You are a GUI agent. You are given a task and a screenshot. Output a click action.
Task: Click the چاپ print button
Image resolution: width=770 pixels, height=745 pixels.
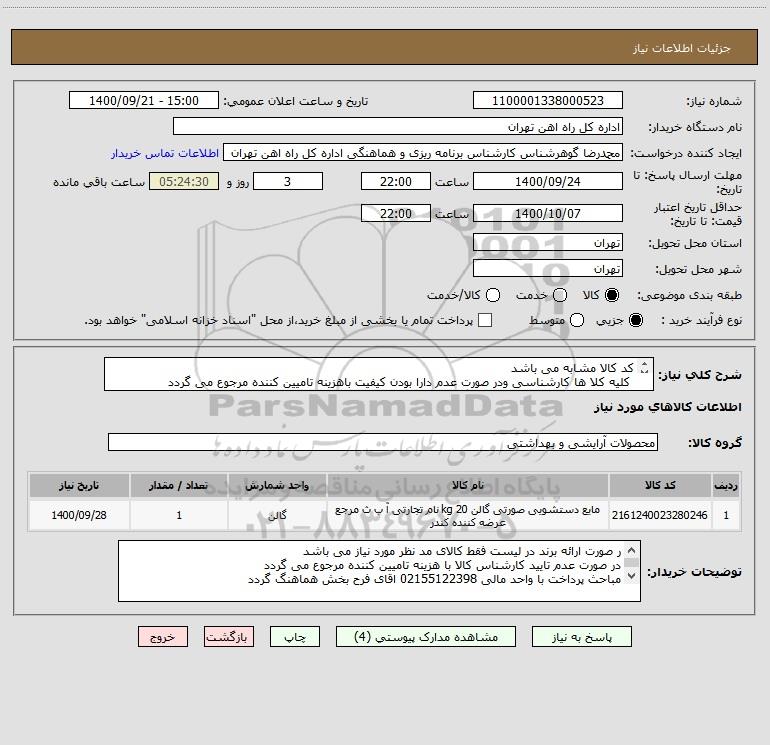295,637
